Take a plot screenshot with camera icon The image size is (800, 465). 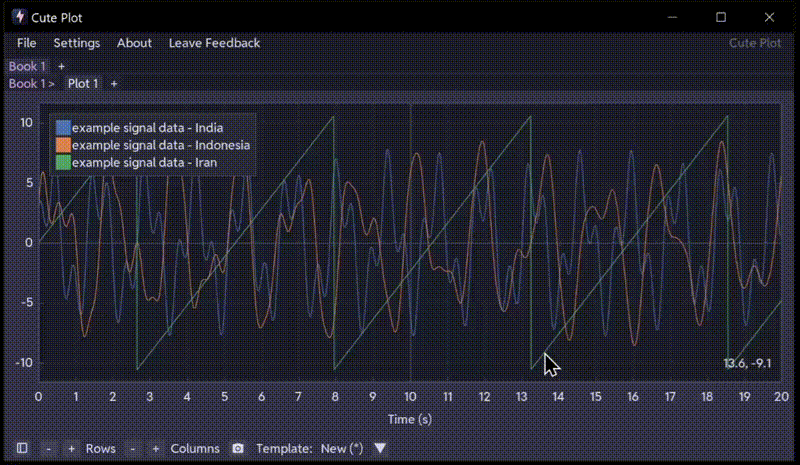[x=238, y=448]
